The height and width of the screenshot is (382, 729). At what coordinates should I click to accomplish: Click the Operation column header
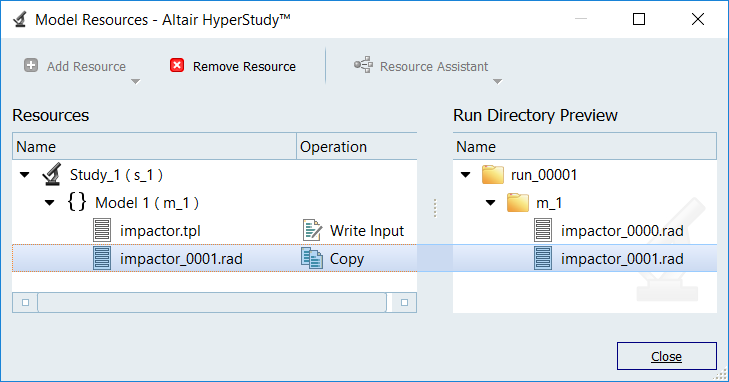pyautogui.click(x=357, y=146)
